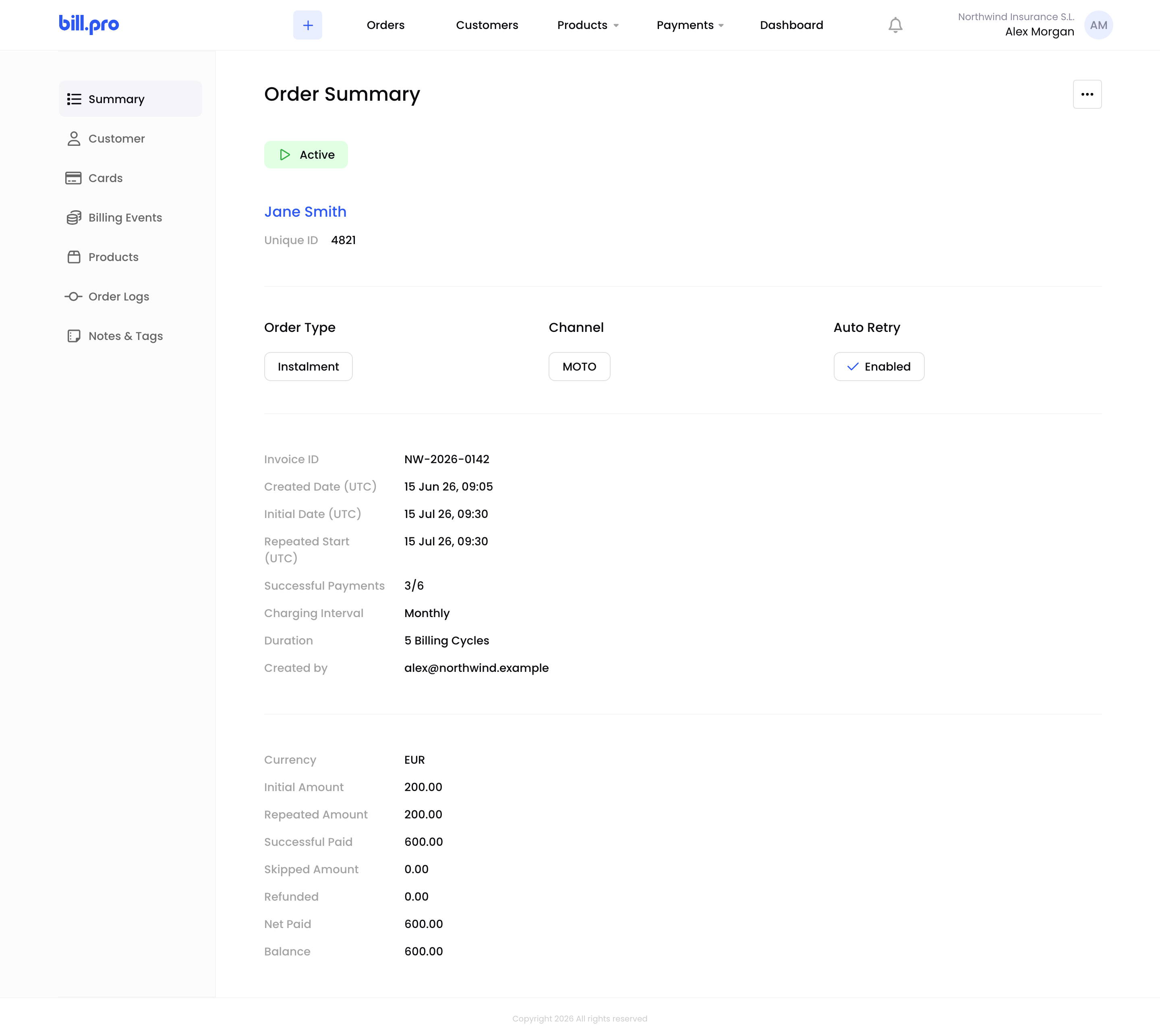This screenshot has height=1036, width=1160.
Task: Expand the Payments dropdown in top nav
Action: coord(690,25)
